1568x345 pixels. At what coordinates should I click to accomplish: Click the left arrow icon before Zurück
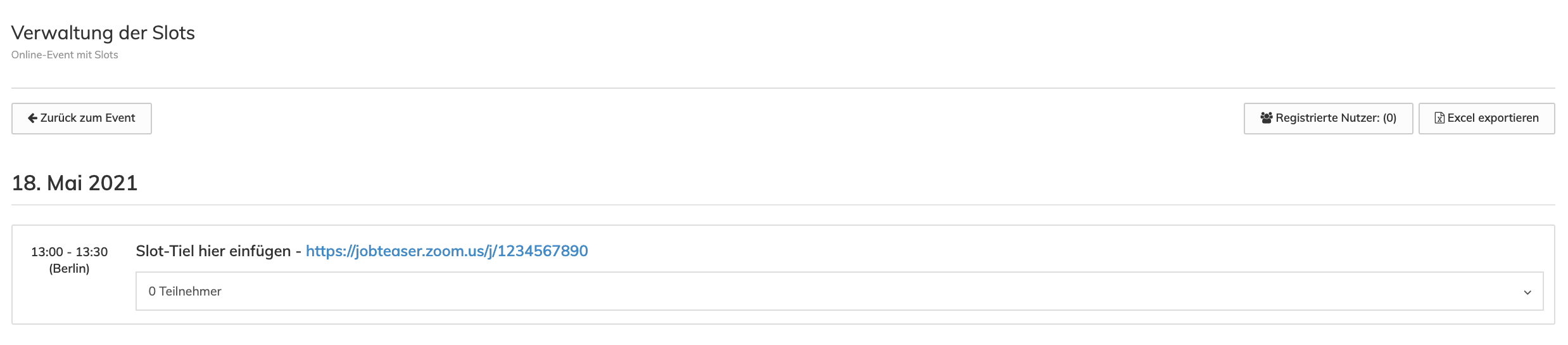point(32,119)
